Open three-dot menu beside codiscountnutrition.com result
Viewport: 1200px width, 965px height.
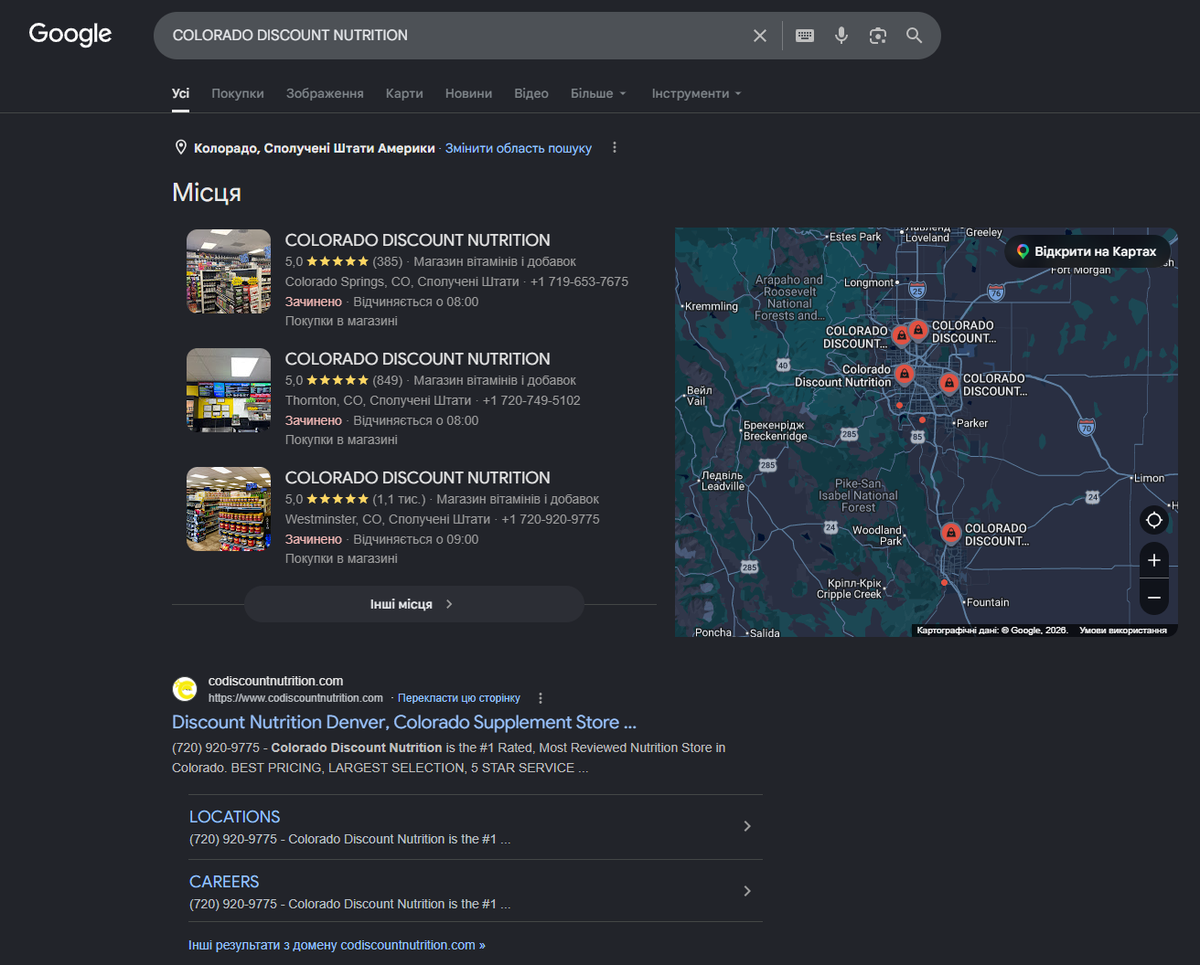point(541,698)
